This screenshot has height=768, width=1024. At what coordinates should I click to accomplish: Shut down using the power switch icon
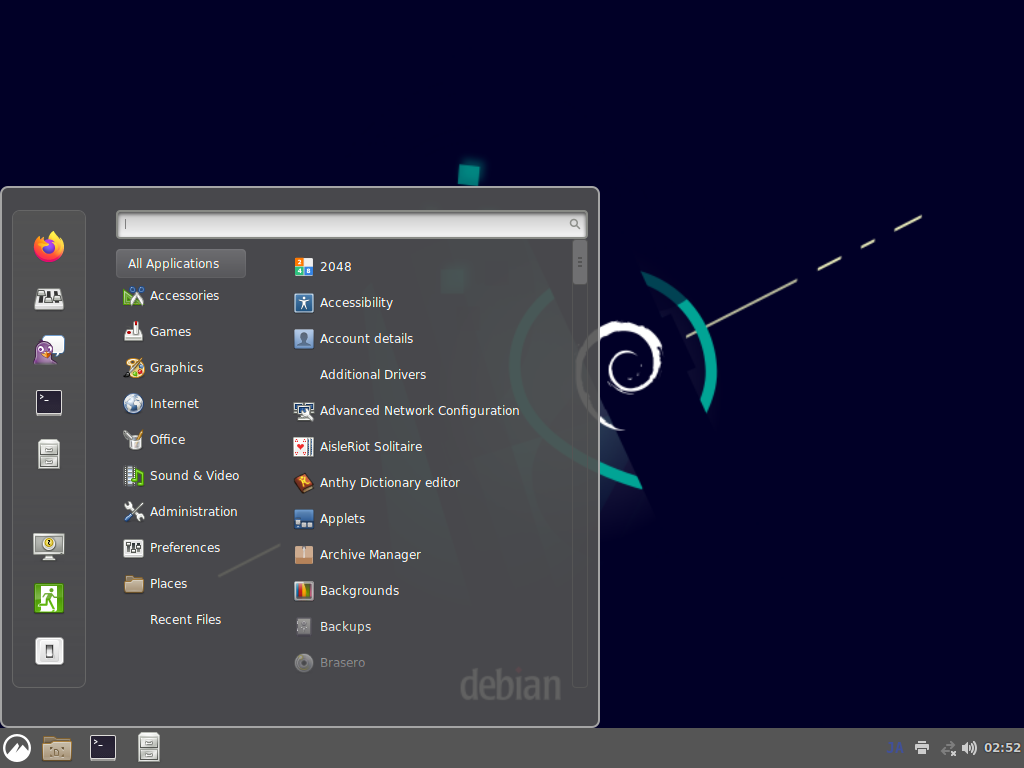(48, 650)
